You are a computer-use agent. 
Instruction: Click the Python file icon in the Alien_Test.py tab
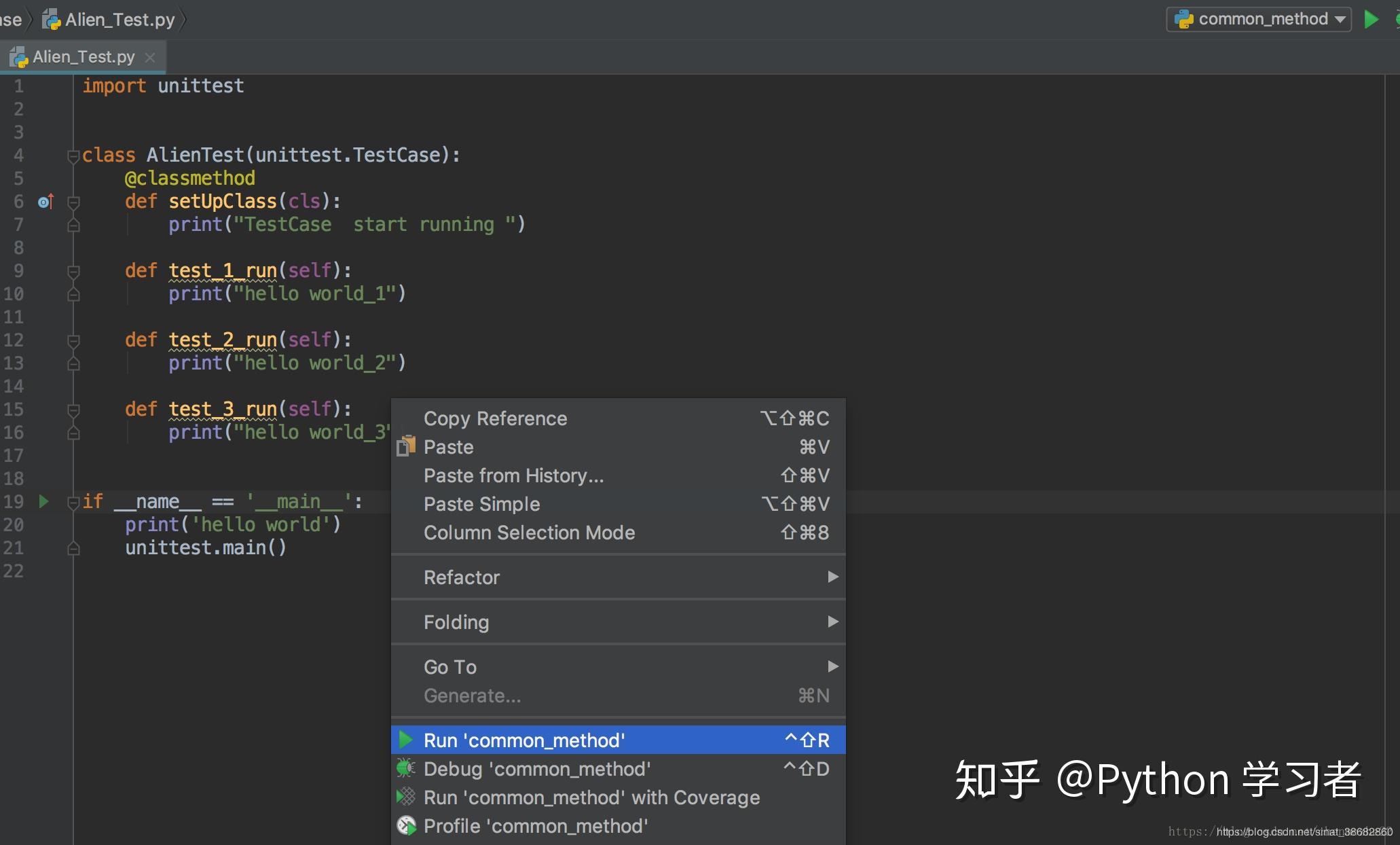[x=18, y=56]
